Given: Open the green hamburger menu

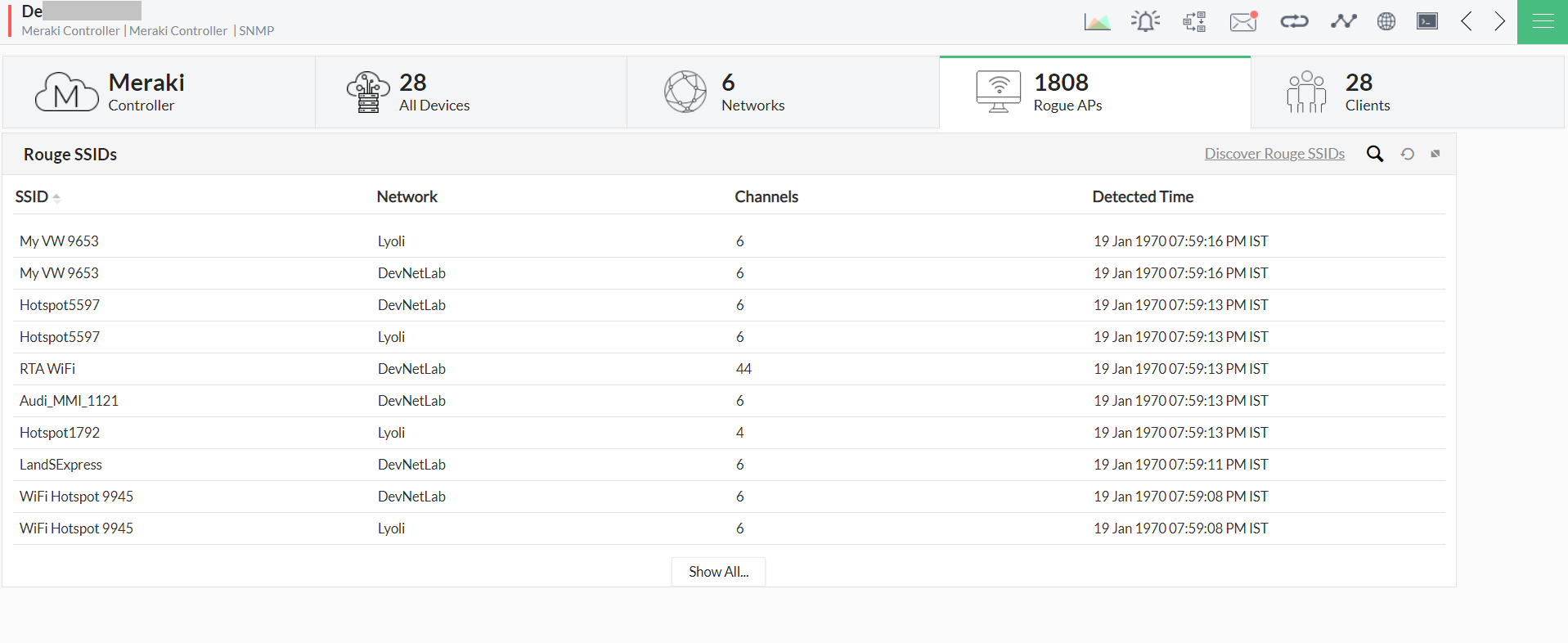Looking at the screenshot, I should 1543,22.
